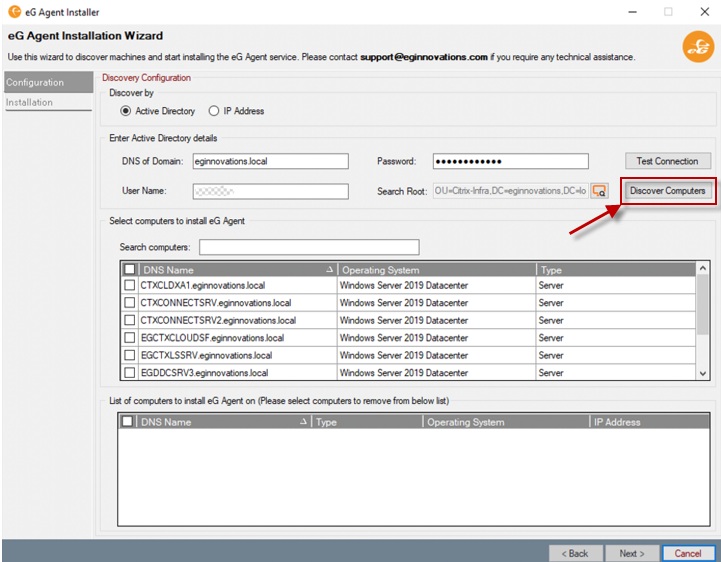Click the eG Agent Installer title icon
This screenshot has height=562, width=721.
(14, 11)
